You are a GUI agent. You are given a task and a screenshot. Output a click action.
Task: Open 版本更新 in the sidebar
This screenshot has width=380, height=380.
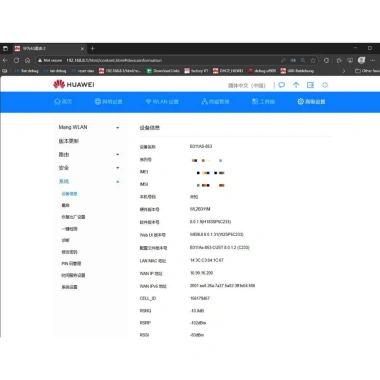pyautogui.click(x=69, y=141)
